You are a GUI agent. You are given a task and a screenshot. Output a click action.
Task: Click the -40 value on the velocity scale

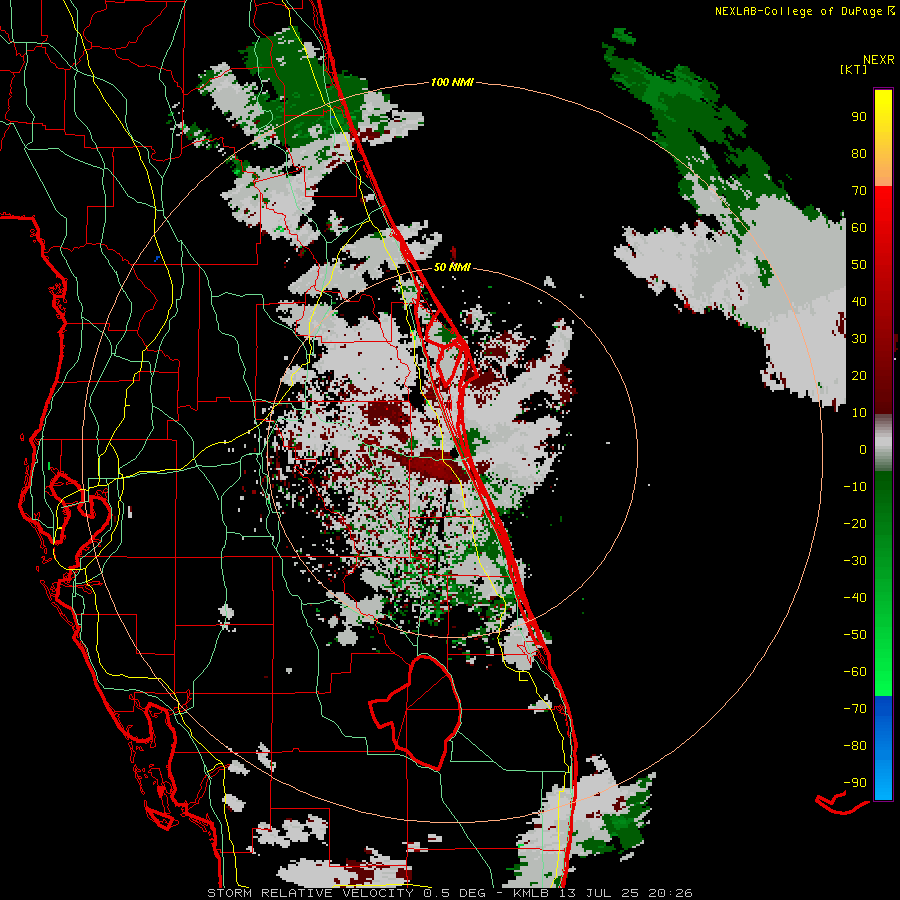(x=855, y=598)
